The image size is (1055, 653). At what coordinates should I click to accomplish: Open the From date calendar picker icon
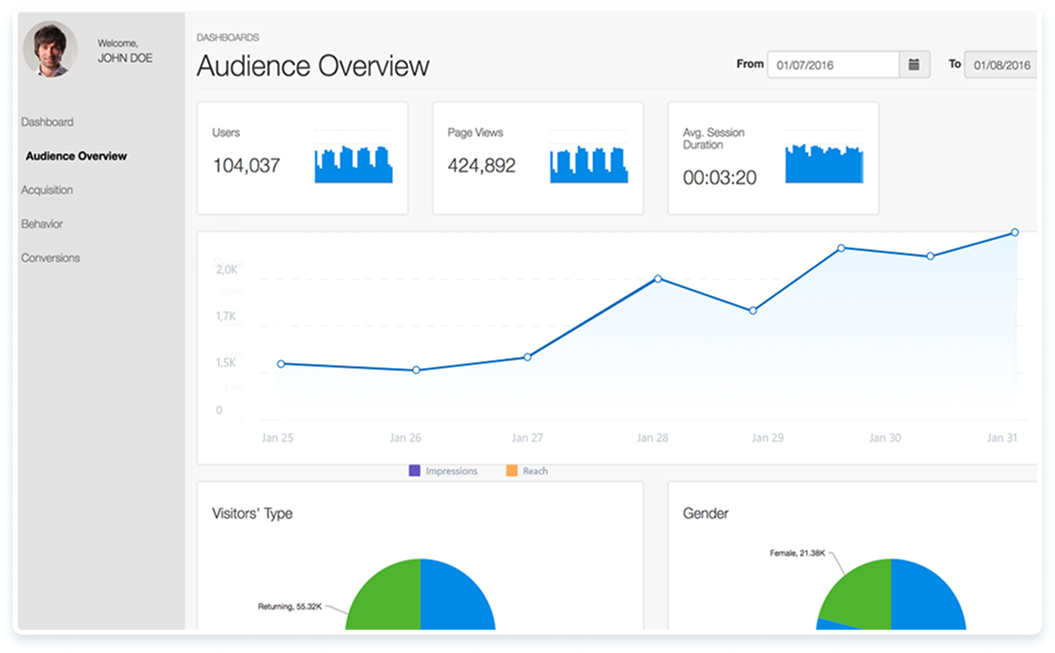point(914,65)
